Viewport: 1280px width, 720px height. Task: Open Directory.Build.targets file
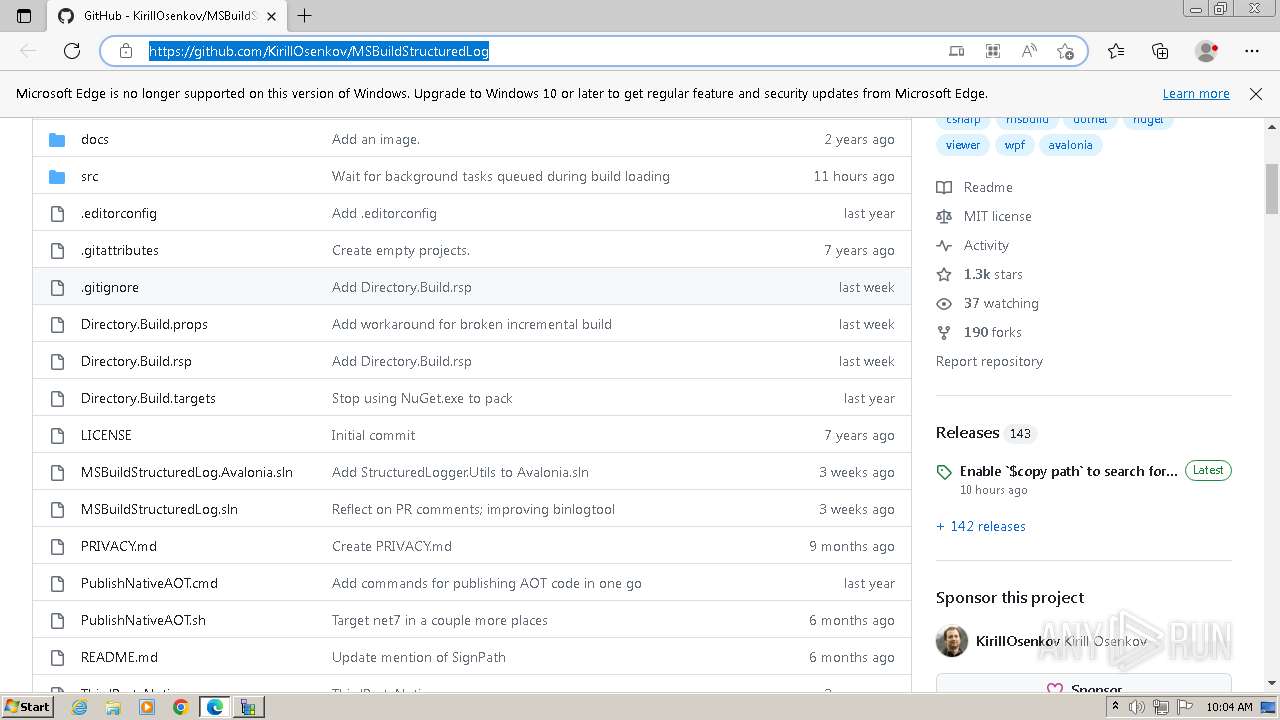click(x=148, y=398)
